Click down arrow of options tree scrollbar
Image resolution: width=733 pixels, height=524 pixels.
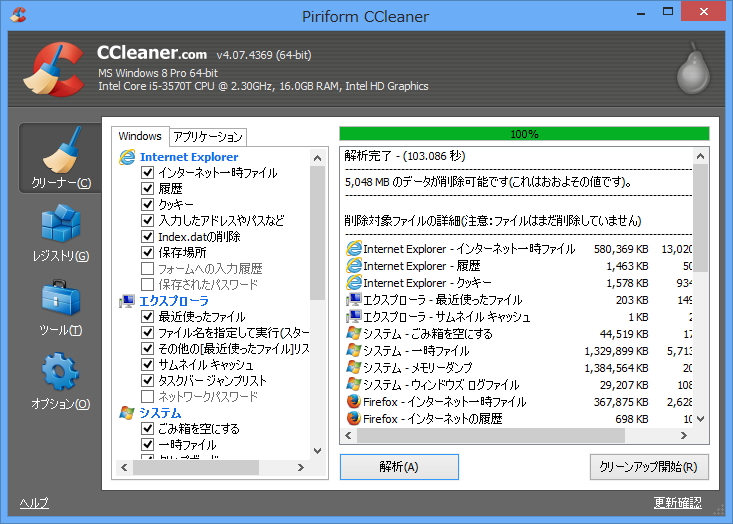317,451
